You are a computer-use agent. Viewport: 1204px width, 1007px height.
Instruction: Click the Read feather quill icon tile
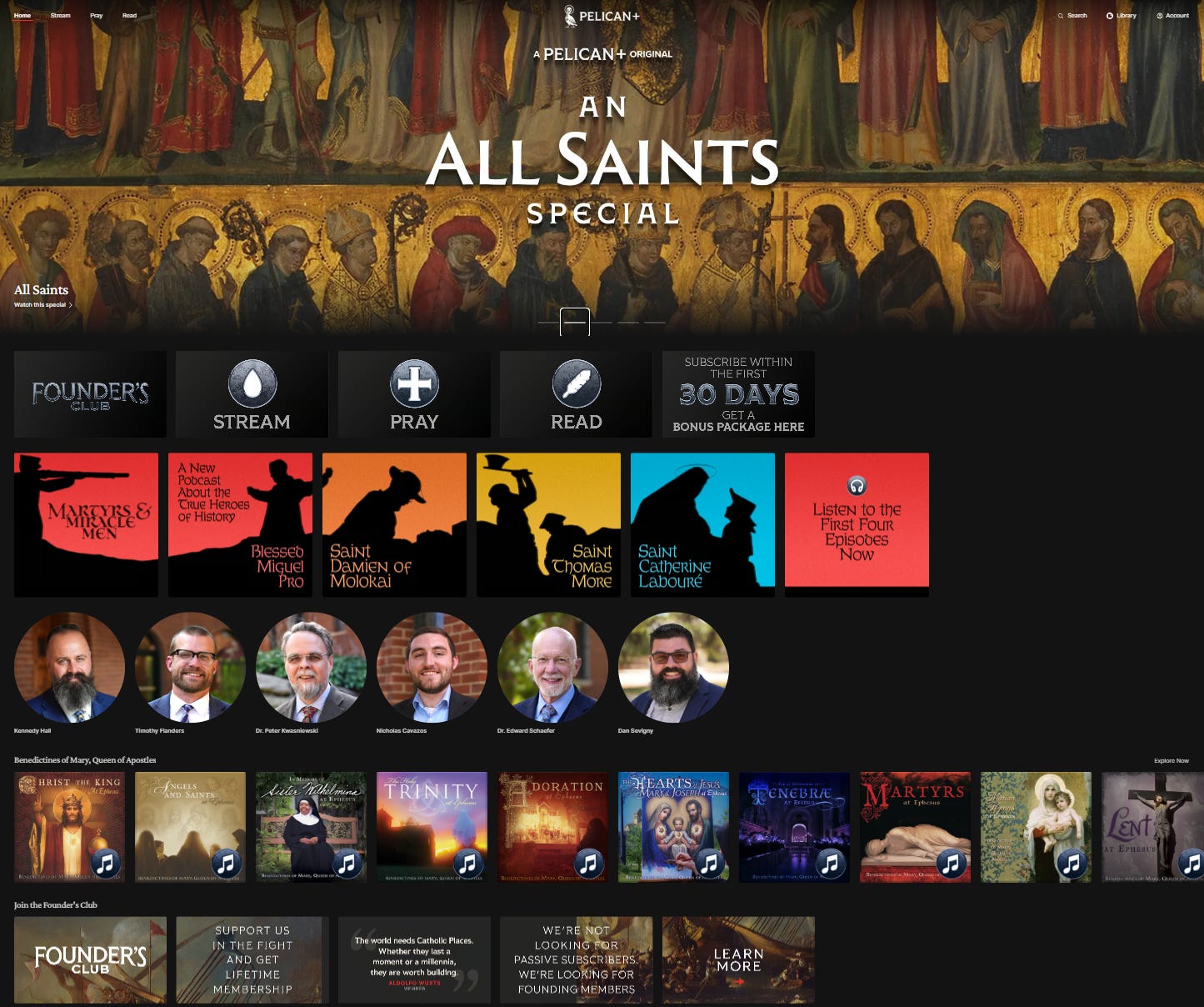576,394
